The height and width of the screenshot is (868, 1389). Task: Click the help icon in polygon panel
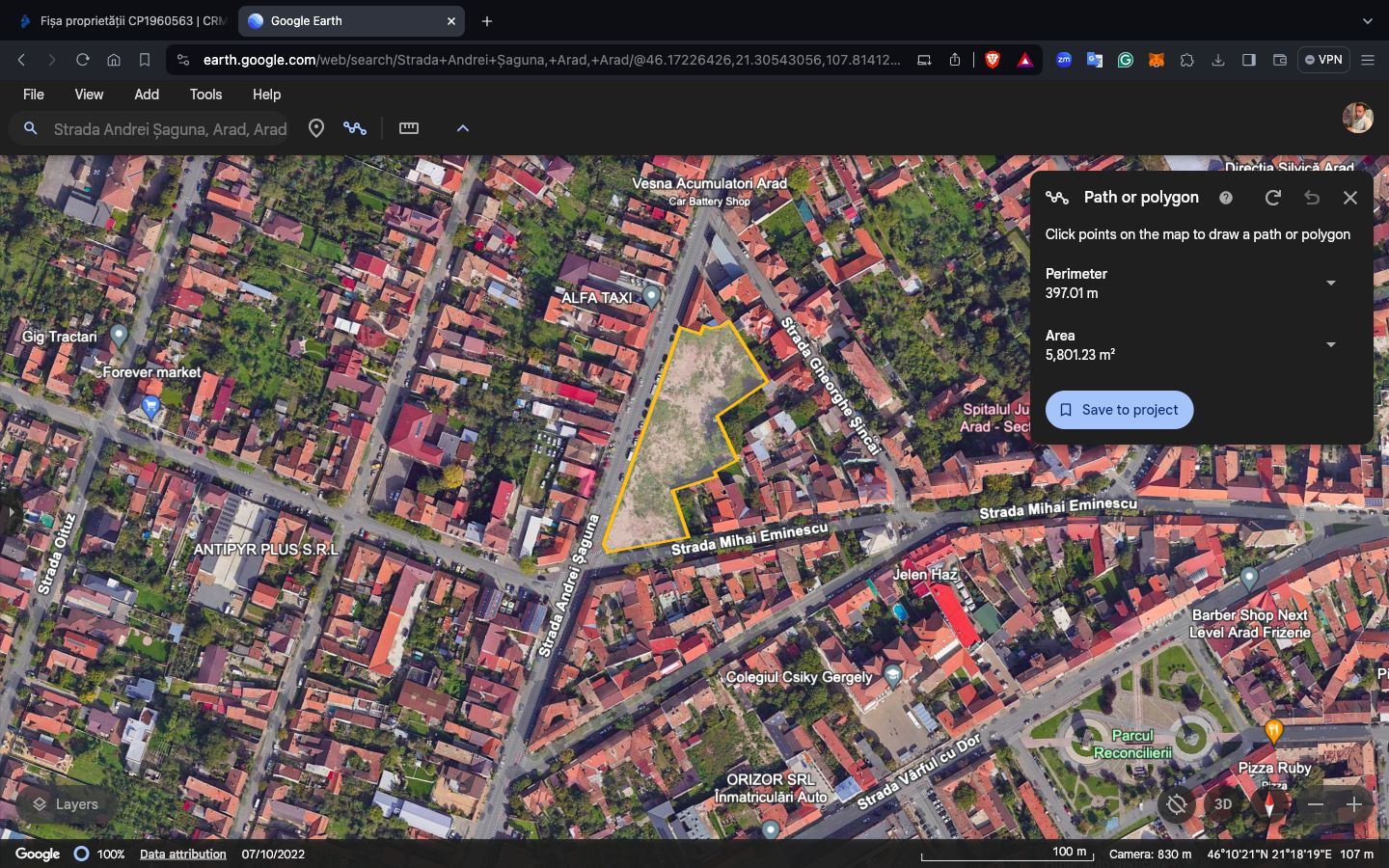[1225, 198]
